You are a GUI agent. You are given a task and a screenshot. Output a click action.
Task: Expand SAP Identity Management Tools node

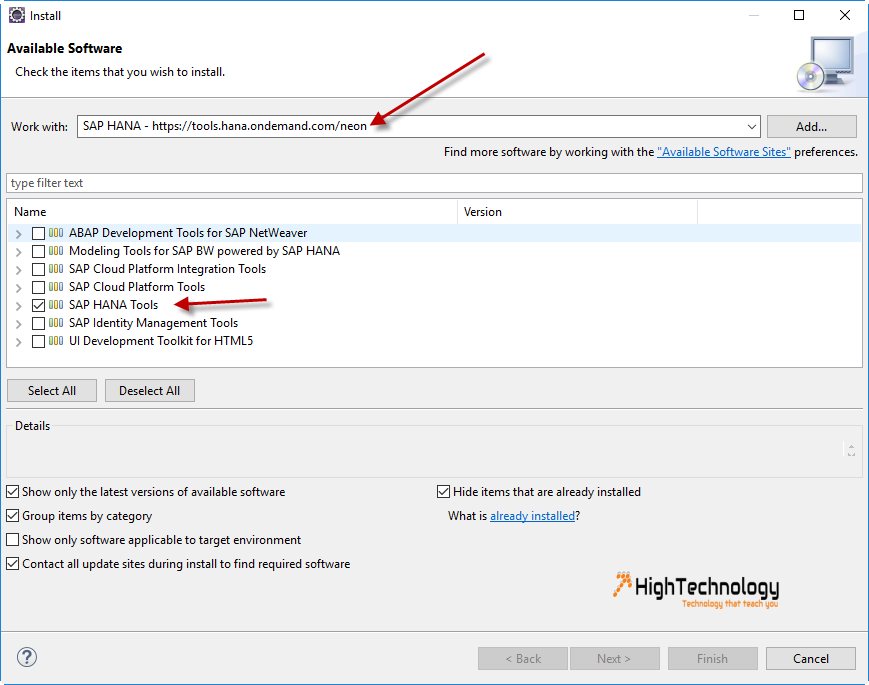pos(18,324)
